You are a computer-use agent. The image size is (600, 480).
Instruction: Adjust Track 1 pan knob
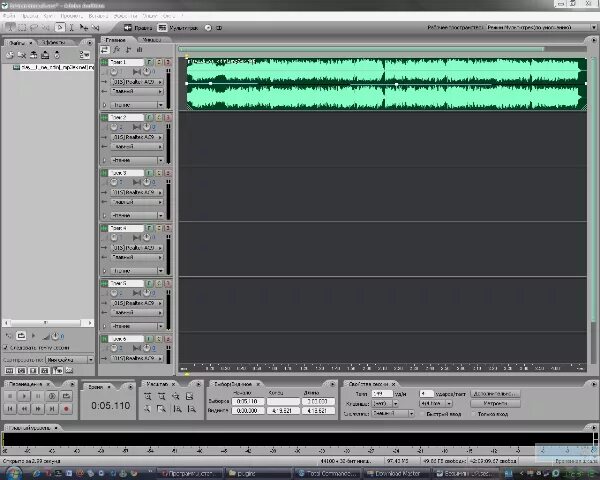click(147, 72)
